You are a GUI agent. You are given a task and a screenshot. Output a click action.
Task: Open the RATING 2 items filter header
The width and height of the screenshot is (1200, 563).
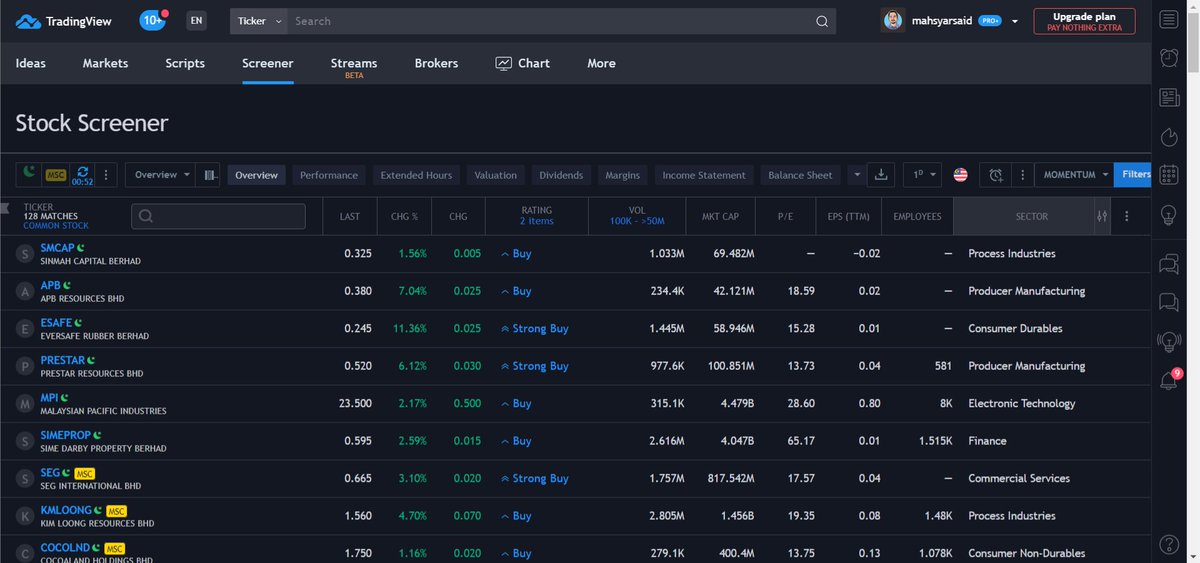536,216
